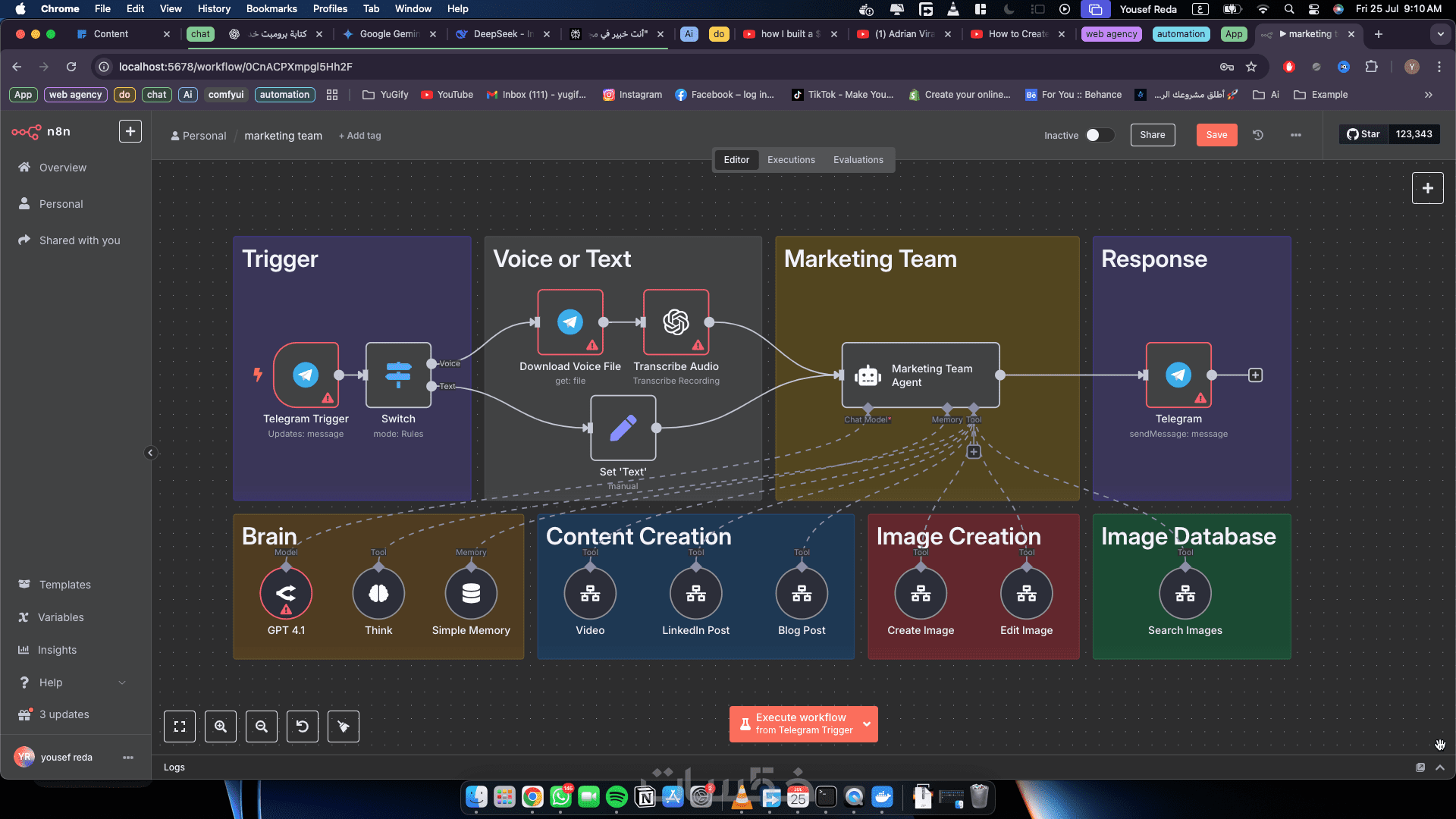Open the Bookmarks menu in menu bar
Viewport: 1456px width, 819px height.
[x=271, y=9]
